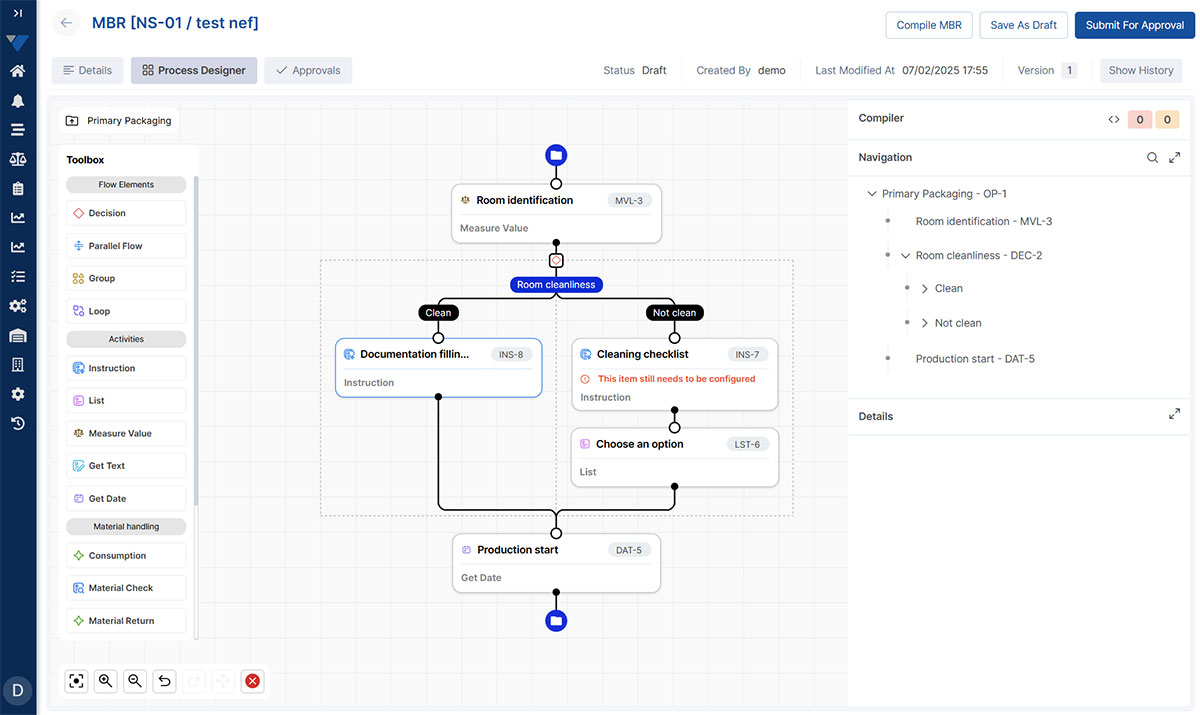This screenshot has width=1200, height=715.
Task: Click Submit For Approval
Action: point(1134,25)
